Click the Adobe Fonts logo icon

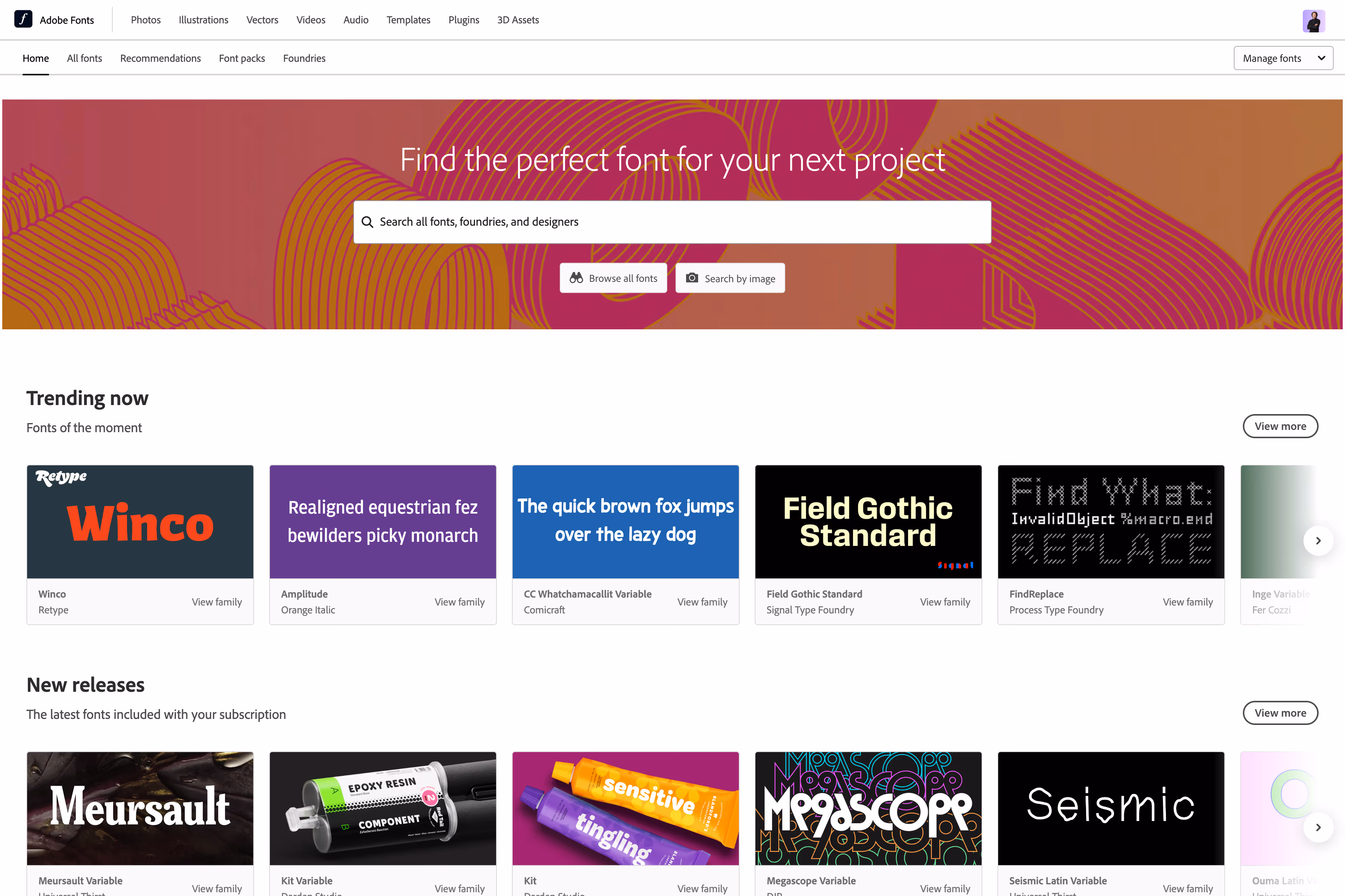coord(23,20)
